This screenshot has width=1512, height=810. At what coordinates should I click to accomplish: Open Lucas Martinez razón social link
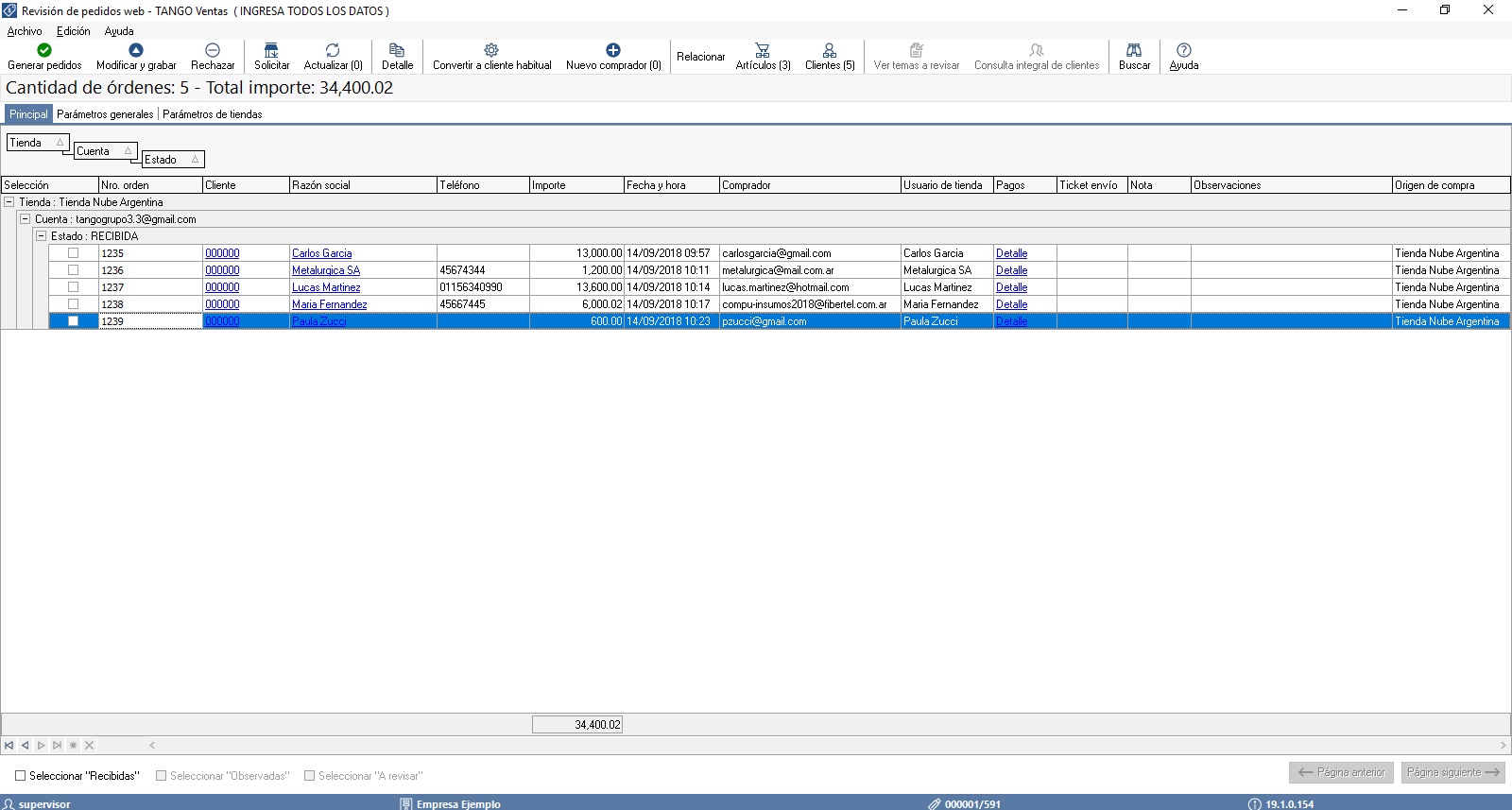click(326, 287)
